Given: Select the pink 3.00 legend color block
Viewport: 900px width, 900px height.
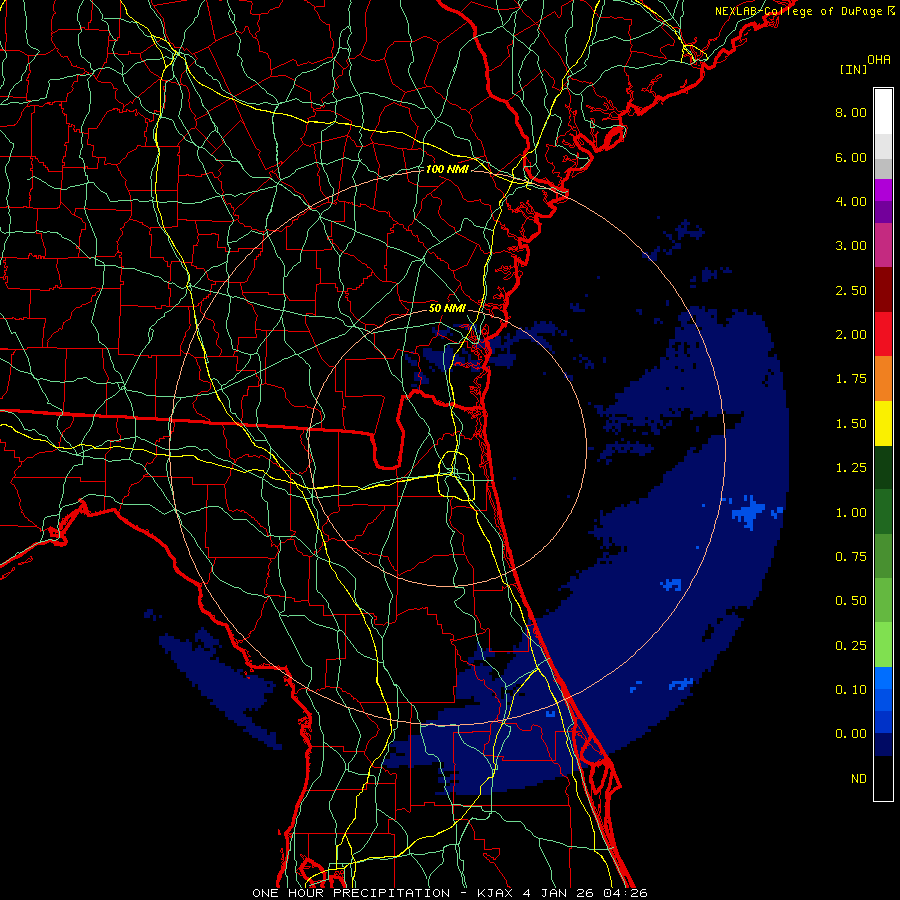Looking at the screenshot, I should point(883,245).
